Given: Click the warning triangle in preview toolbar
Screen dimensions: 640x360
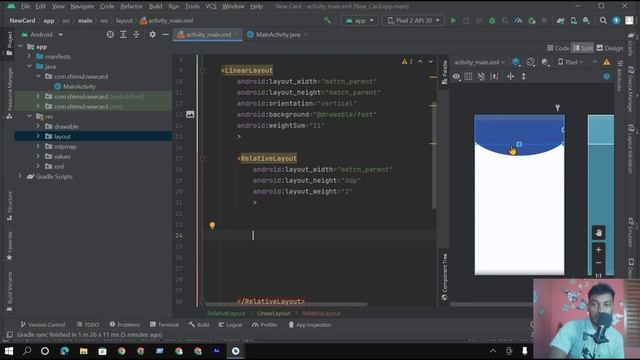Looking at the screenshot, I should [607, 62].
